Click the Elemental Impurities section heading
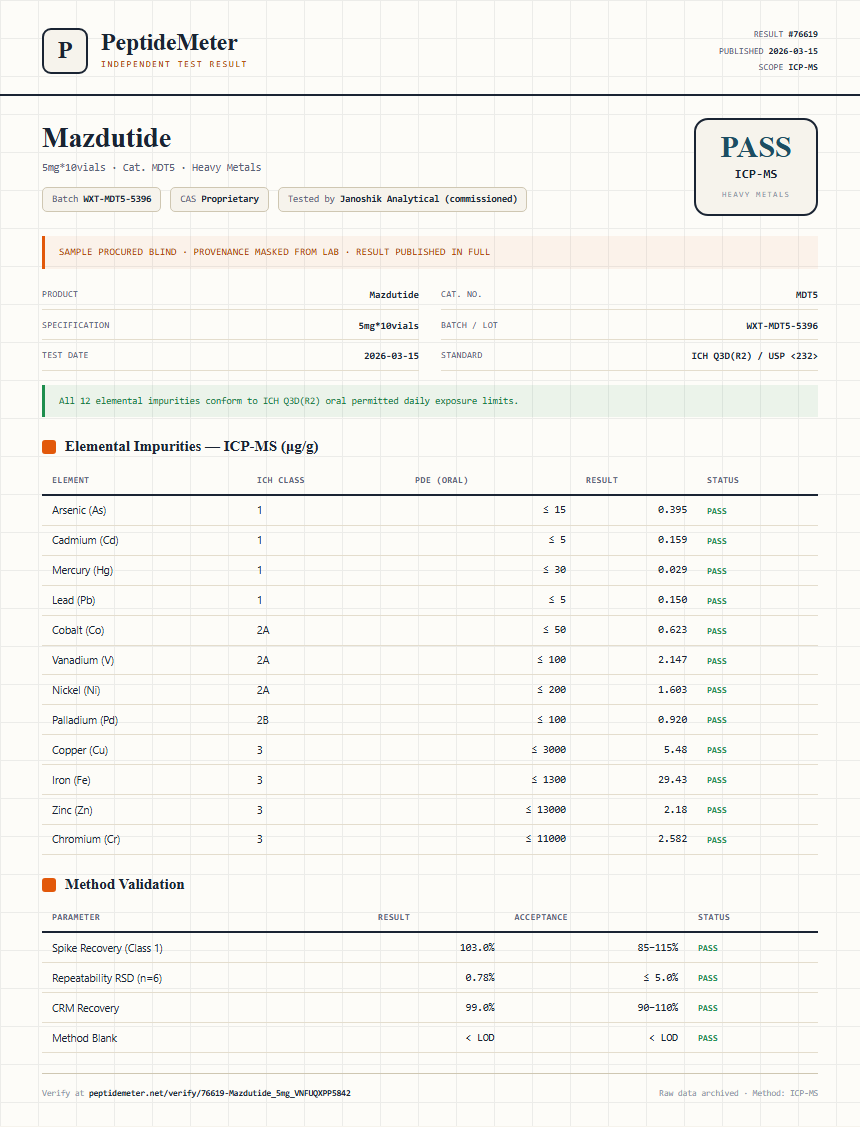The width and height of the screenshot is (860, 1127). coord(191,447)
